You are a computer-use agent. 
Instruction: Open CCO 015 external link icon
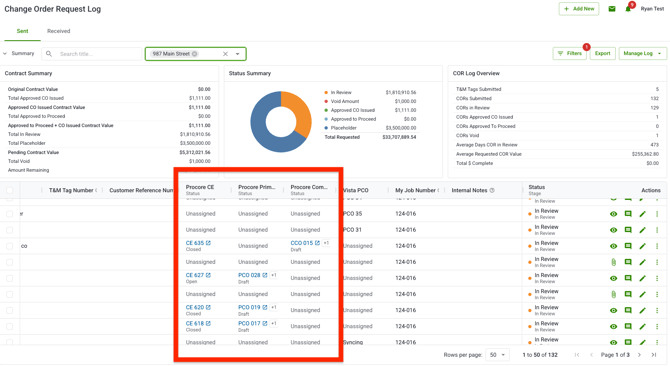coord(317,243)
